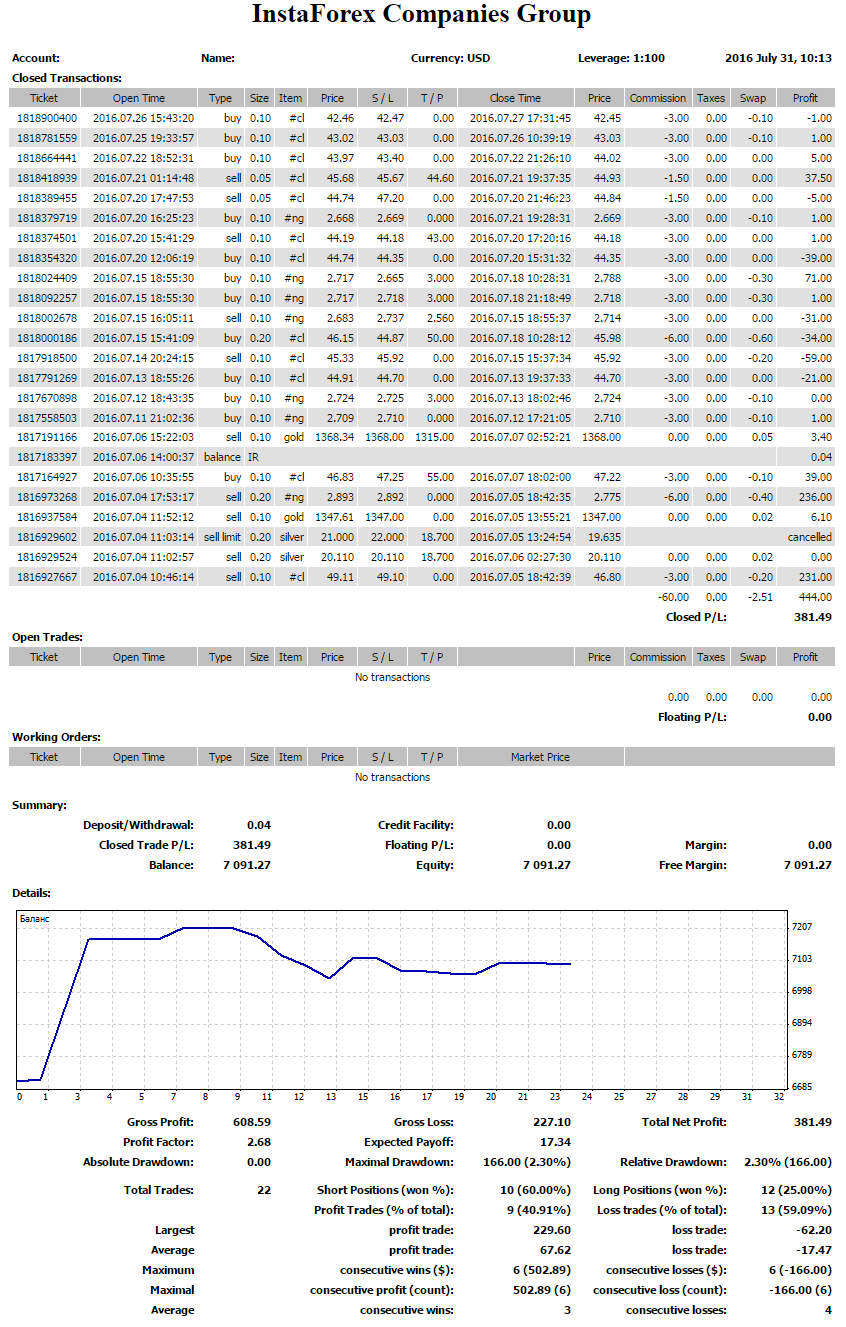Click the 236.00 profit cell
The image size is (846, 1327).
pyautogui.click(x=814, y=497)
